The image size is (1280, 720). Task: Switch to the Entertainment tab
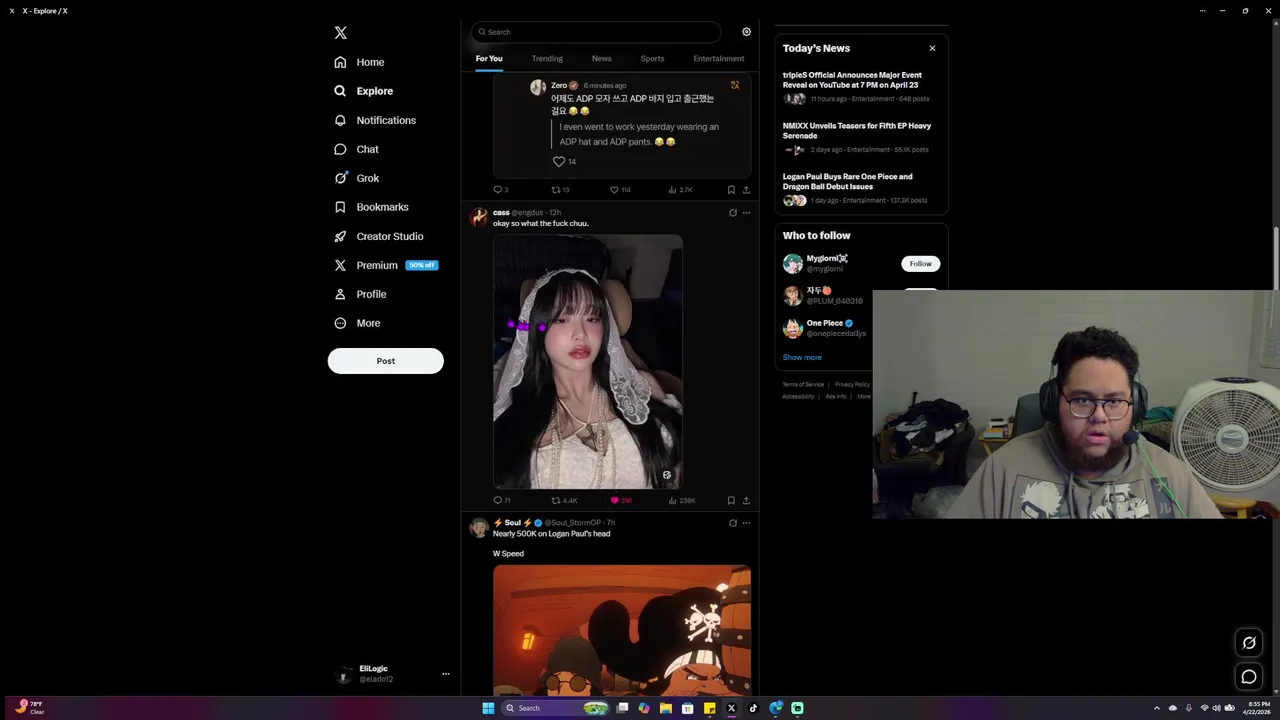tap(719, 58)
